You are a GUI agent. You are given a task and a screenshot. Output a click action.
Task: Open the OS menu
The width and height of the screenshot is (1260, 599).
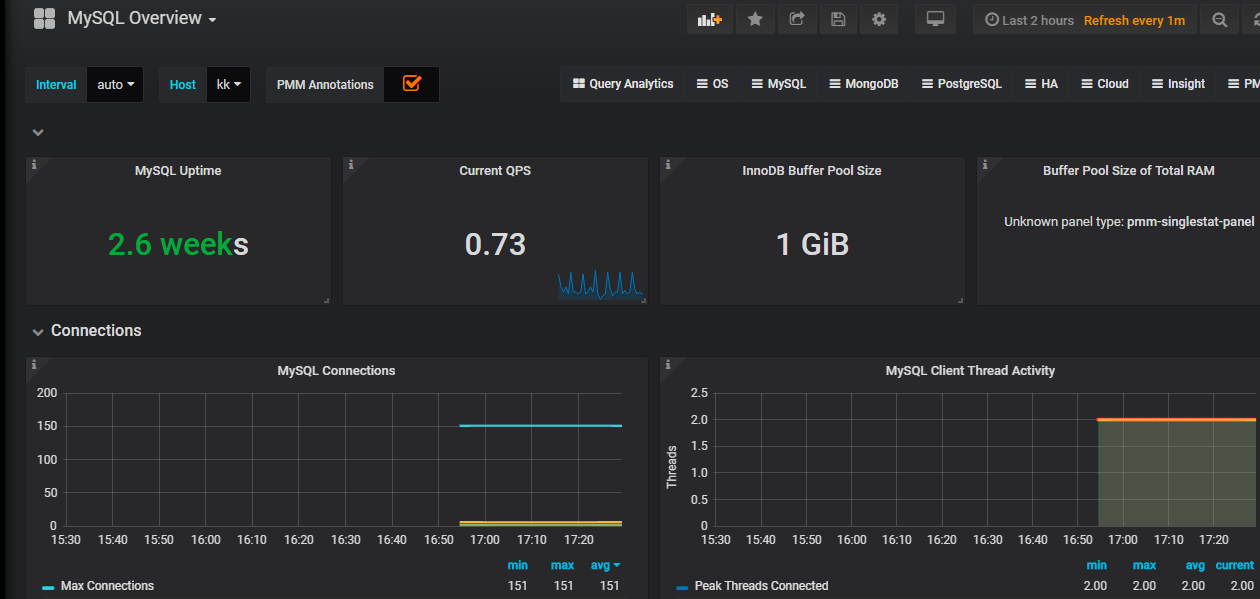(x=712, y=84)
